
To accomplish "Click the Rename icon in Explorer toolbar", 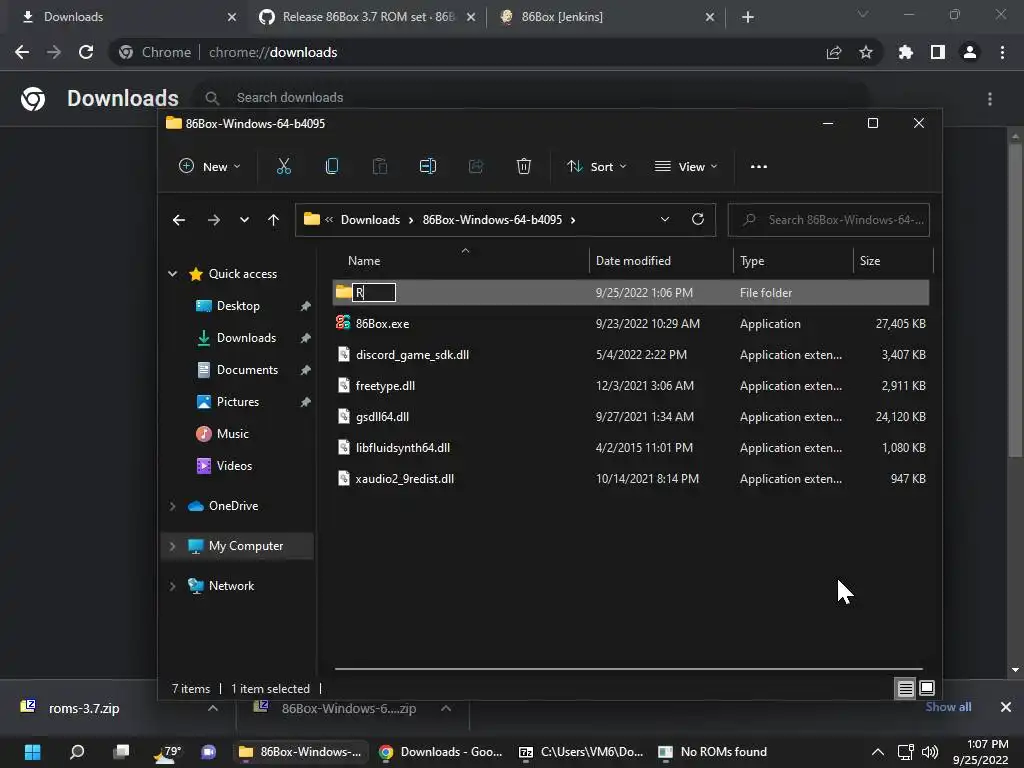I will click(x=428, y=167).
